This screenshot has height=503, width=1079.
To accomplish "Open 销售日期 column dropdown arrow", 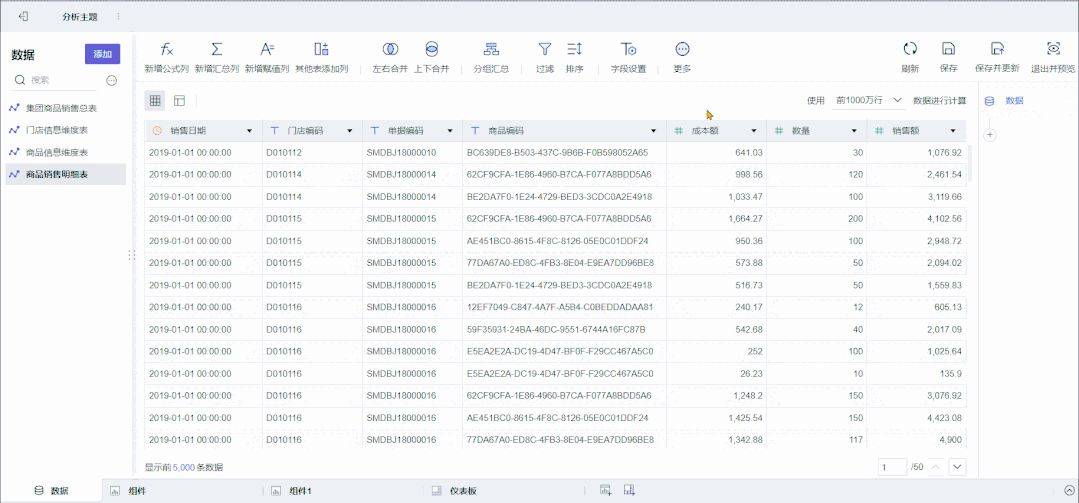I will [249, 131].
